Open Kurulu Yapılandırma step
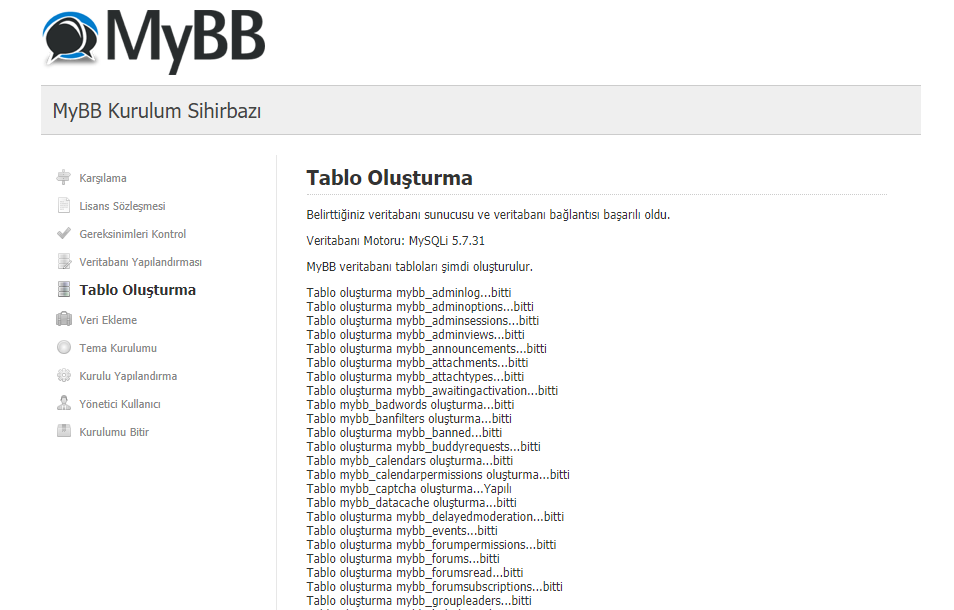954x610 pixels. pos(128,376)
